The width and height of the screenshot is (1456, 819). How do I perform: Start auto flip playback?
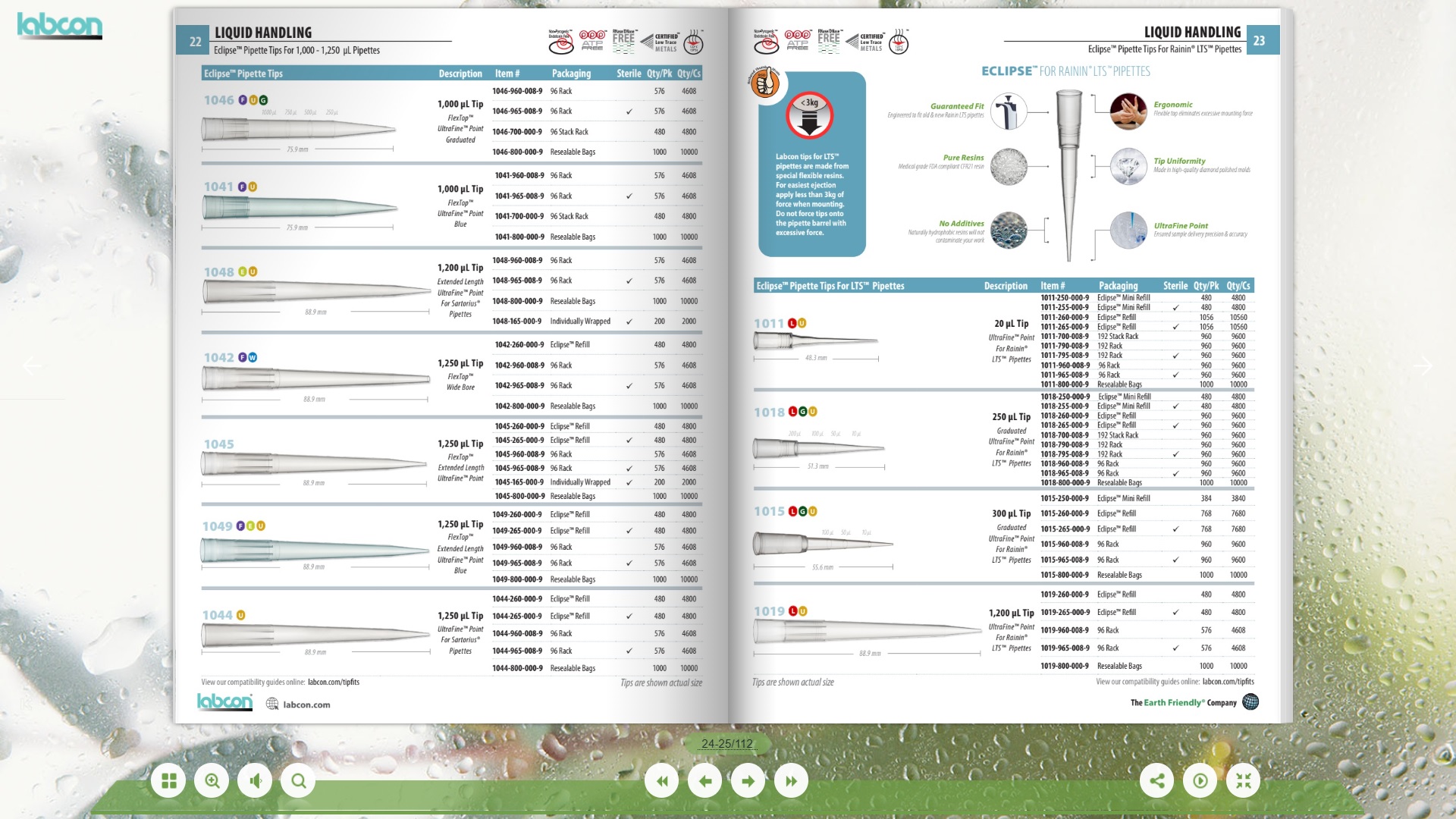[x=1200, y=781]
